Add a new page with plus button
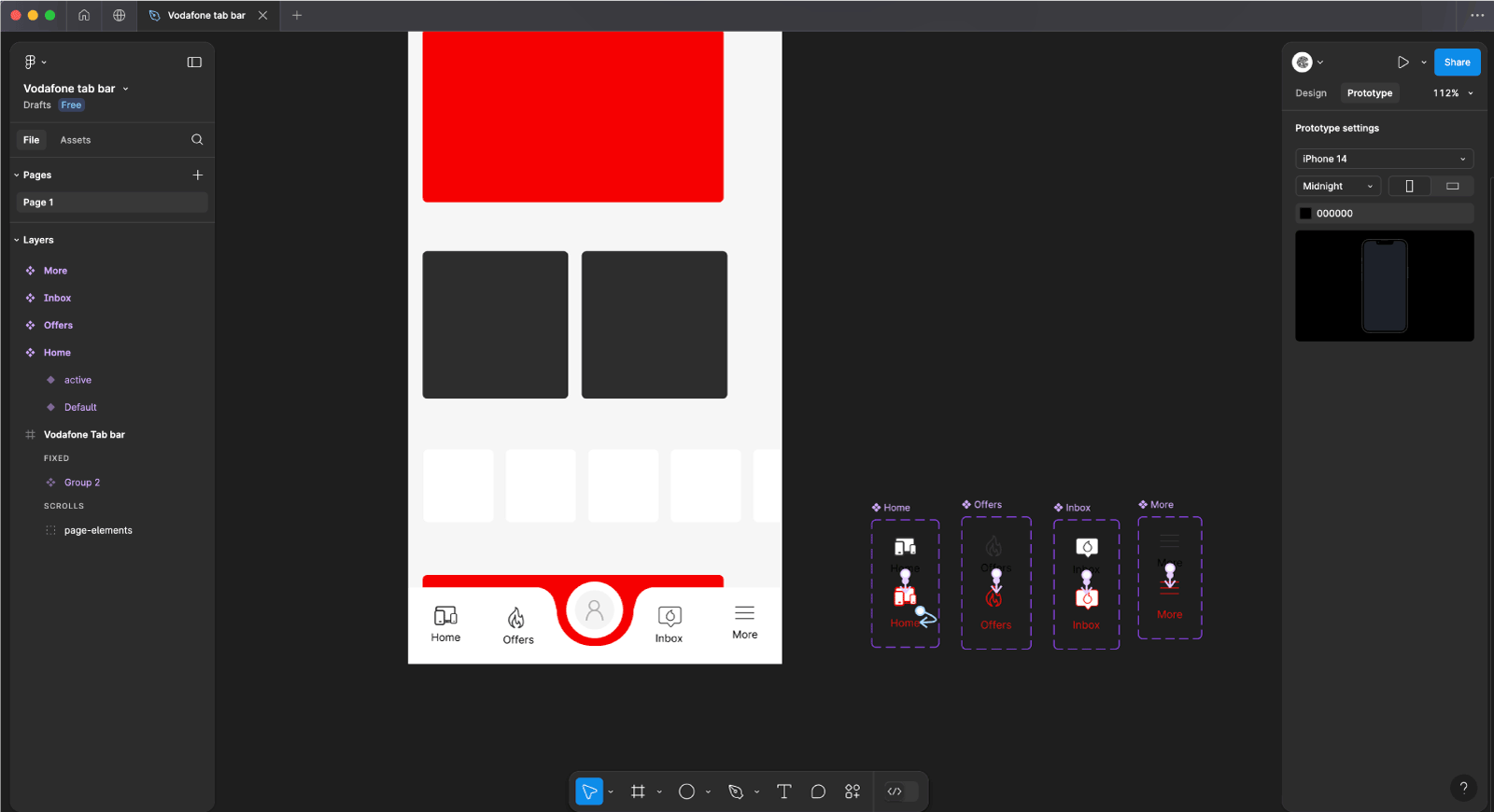The width and height of the screenshot is (1494, 812). (198, 175)
